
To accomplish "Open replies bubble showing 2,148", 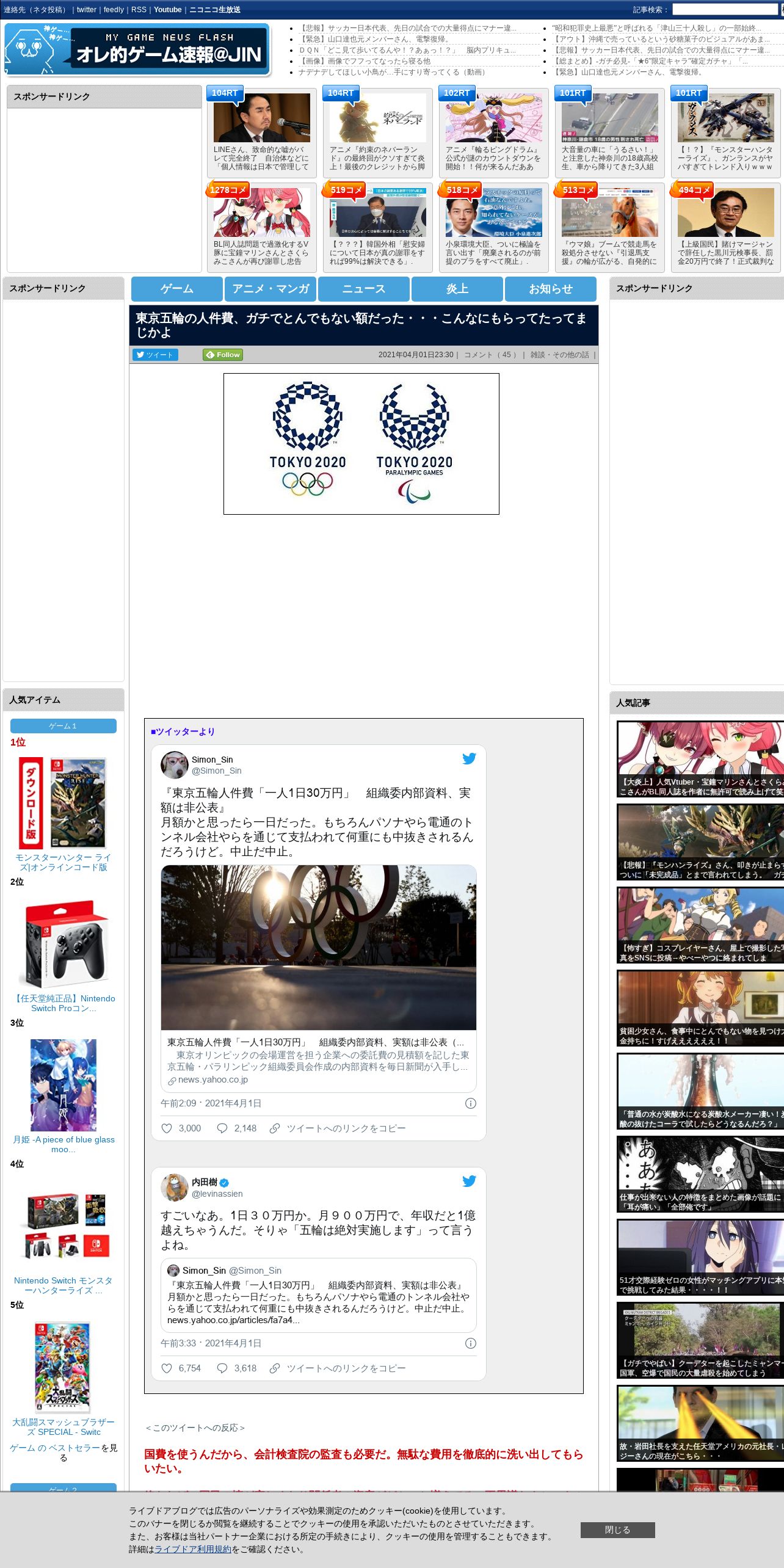I will point(237,1128).
